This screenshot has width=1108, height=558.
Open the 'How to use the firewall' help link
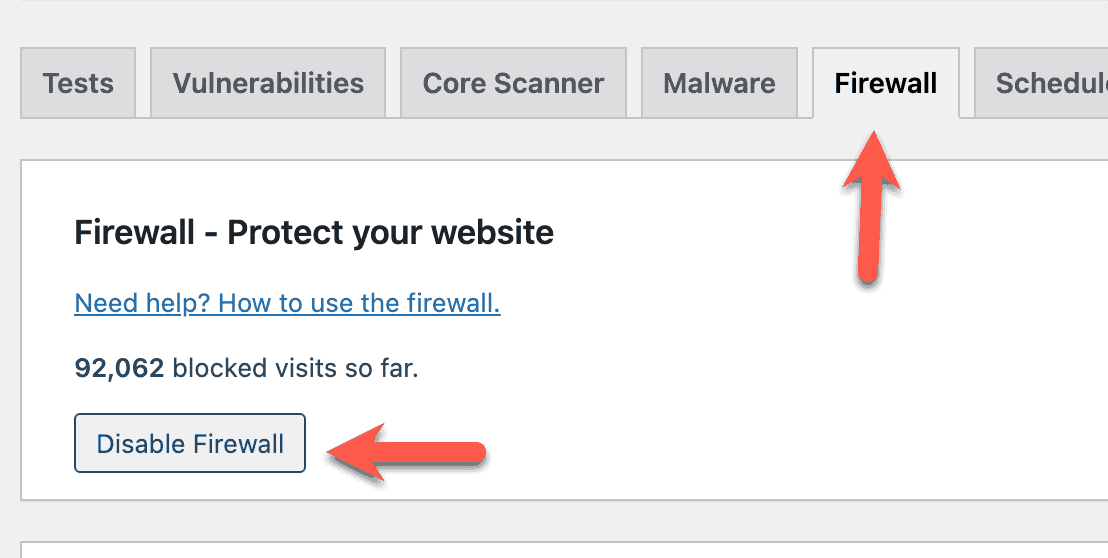coord(288,303)
